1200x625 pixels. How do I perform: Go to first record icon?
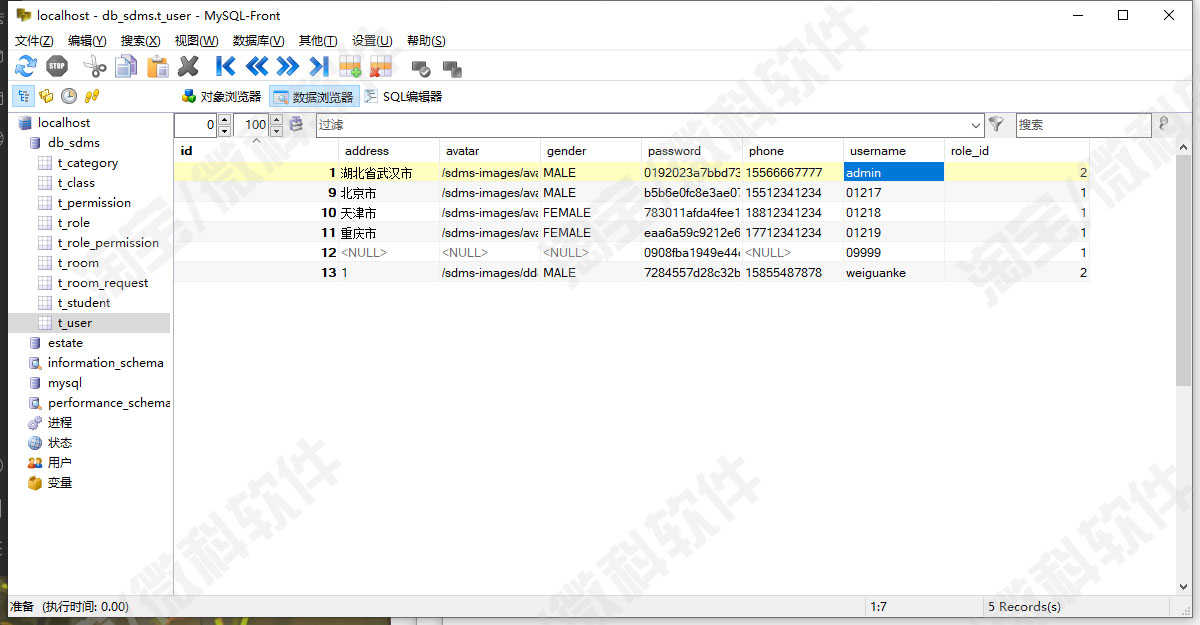point(226,67)
